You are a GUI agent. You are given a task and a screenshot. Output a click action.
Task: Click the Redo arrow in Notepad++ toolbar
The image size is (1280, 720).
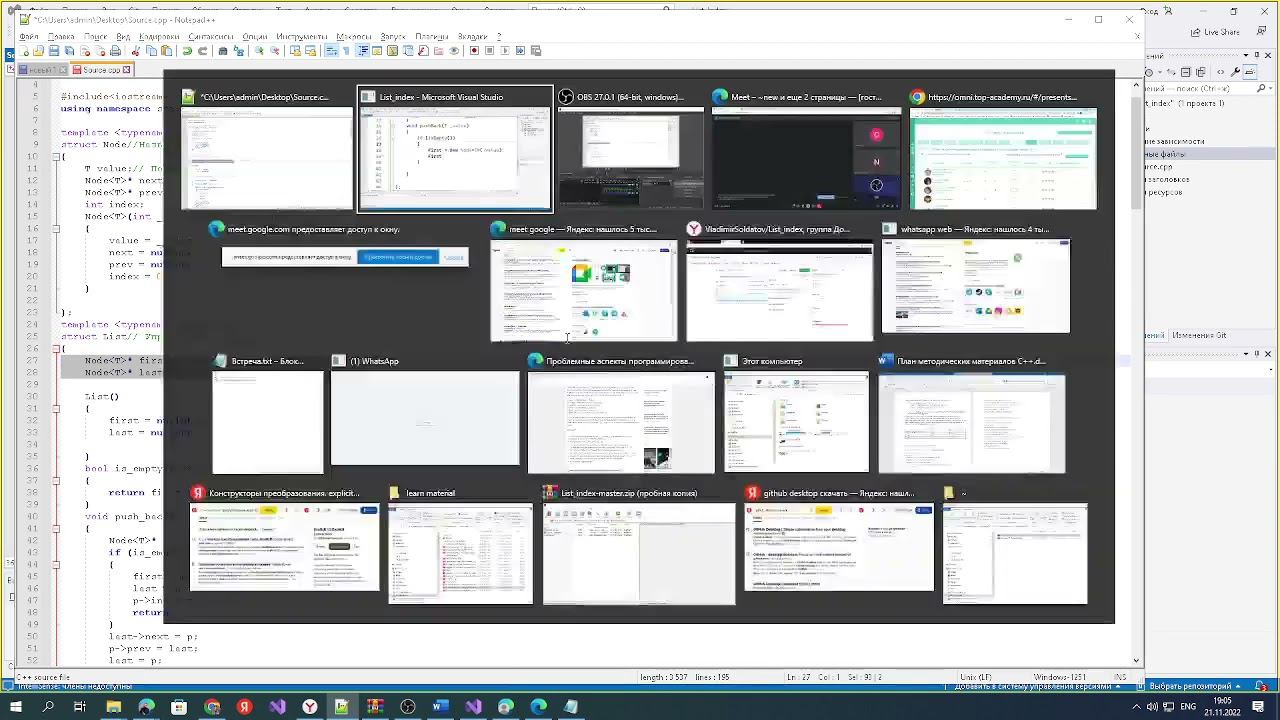pos(202,51)
